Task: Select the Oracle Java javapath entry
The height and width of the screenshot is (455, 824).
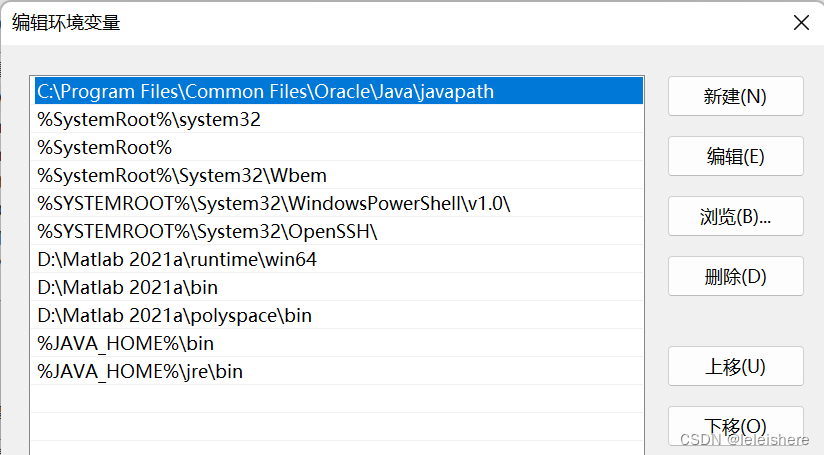Action: 337,91
